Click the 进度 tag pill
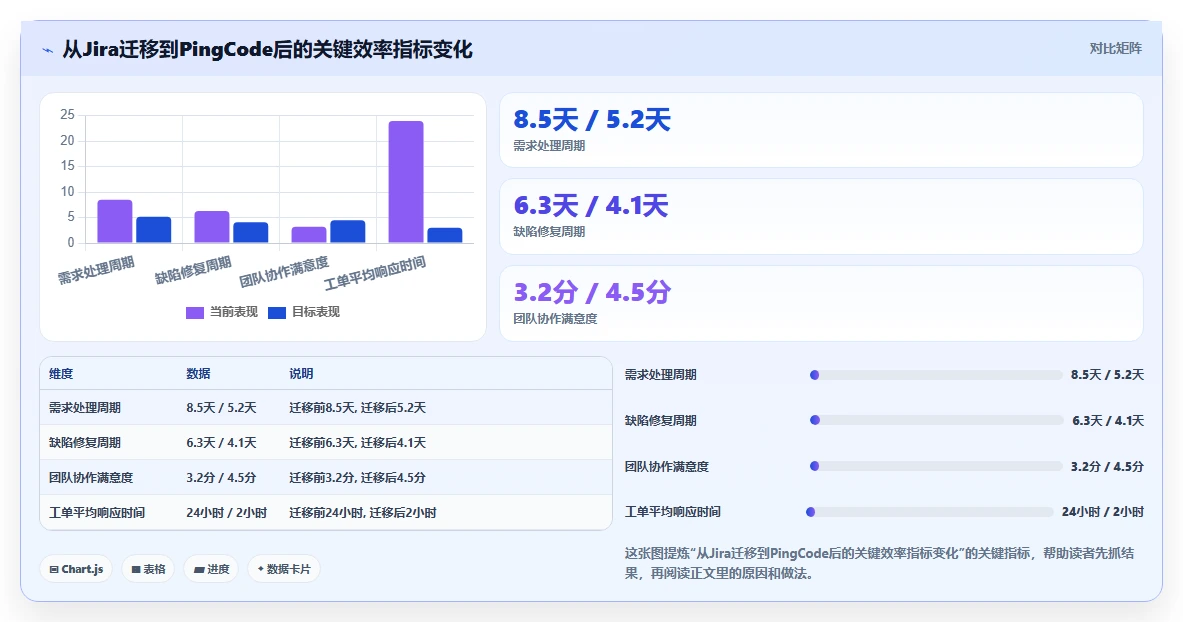The image size is (1183, 622). tap(211, 569)
